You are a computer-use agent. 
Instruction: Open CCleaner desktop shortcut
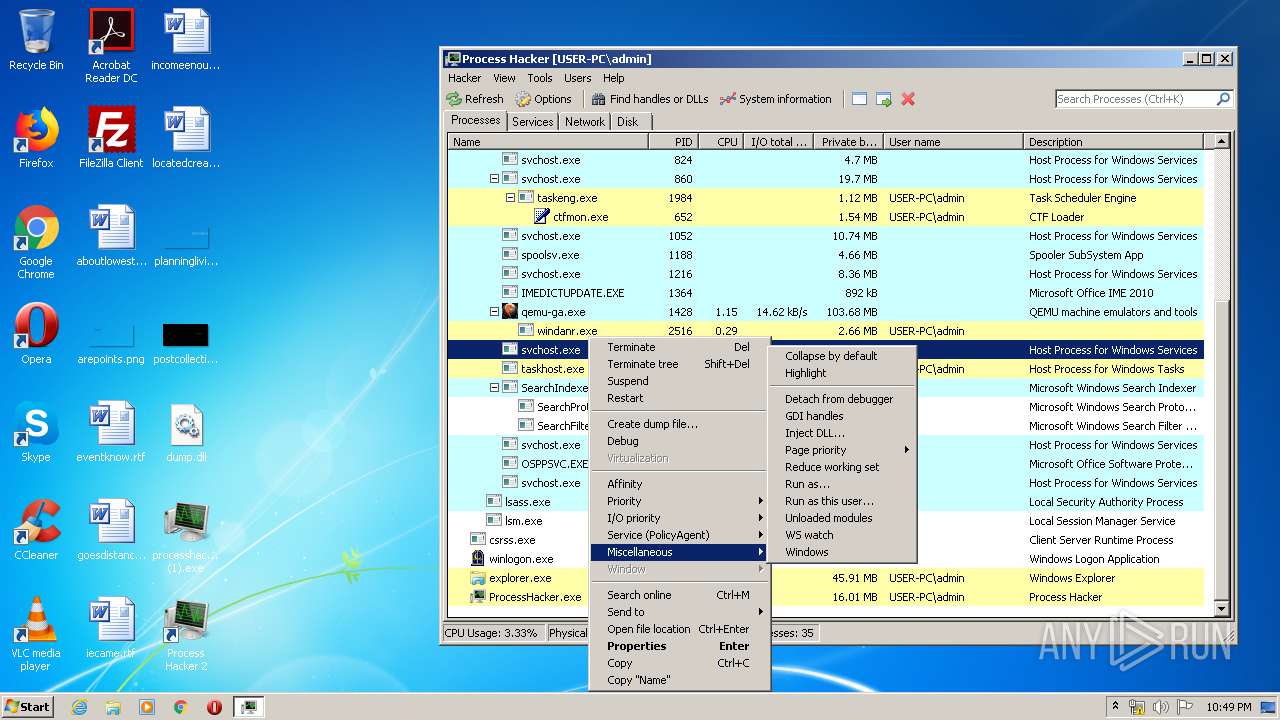(36, 530)
